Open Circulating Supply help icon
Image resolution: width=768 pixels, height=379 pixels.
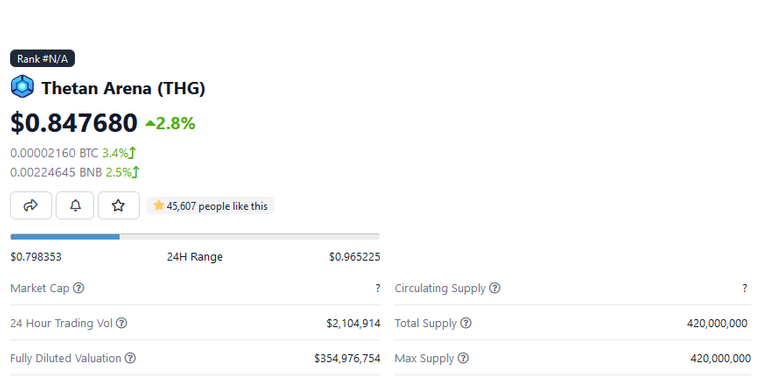pyautogui.click(x=495, y=288)
